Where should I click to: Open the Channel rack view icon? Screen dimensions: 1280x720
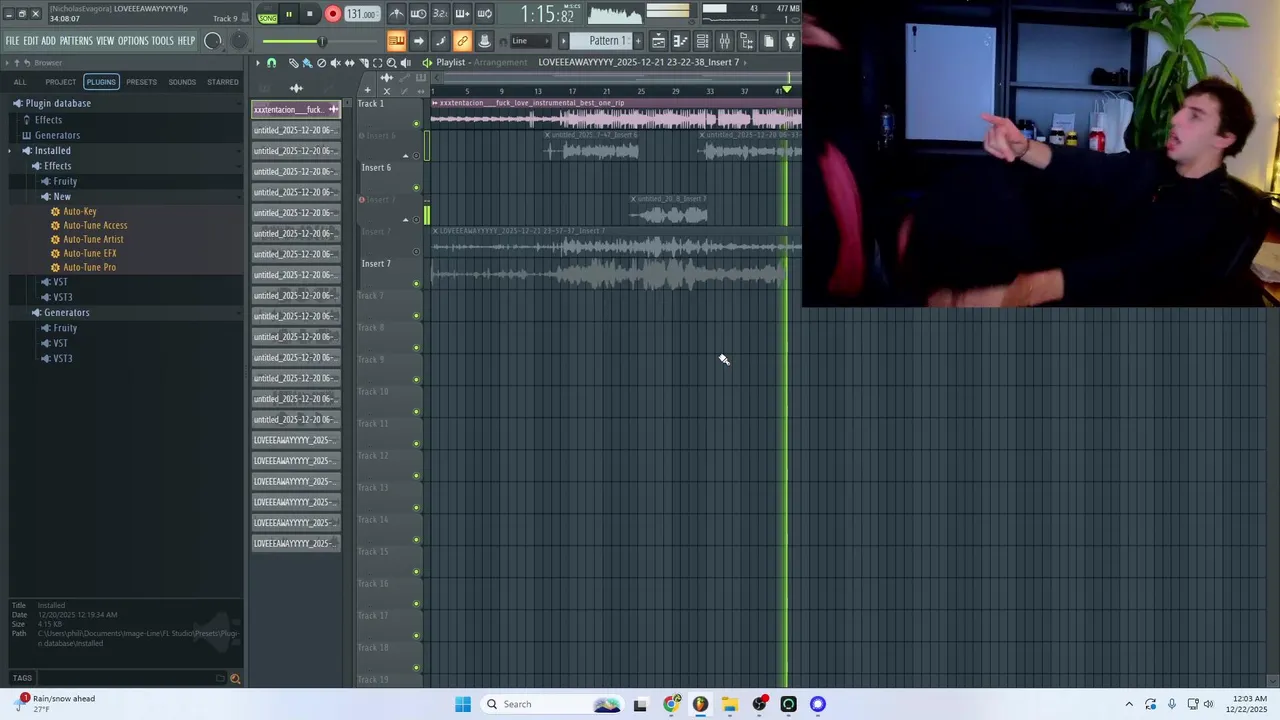pyautogui.click(x=702, y=41)
